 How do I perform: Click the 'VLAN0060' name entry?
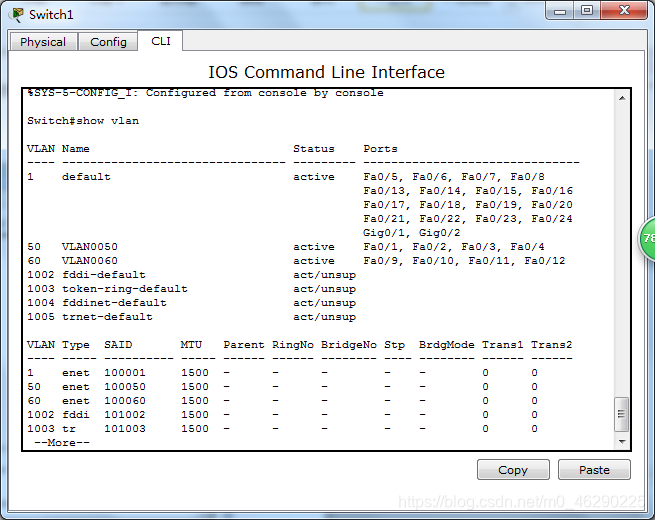click(x=90, y=261)
